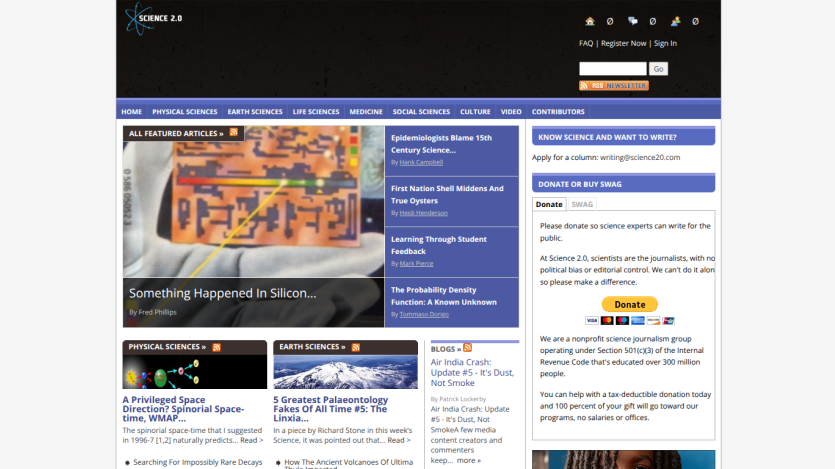Open author Mark Pierce's profile
This screenshot has height=469, width=835.
pyautogui.click(x=416, y=264)
